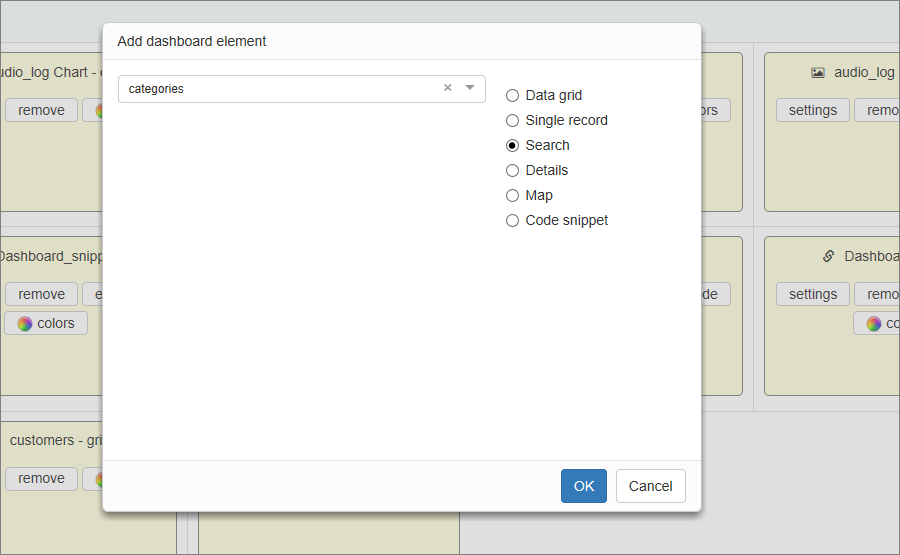This screenshot has height=555, width=900.
Task: Remove the audio_log Chart panel
Action: point(41,110)
